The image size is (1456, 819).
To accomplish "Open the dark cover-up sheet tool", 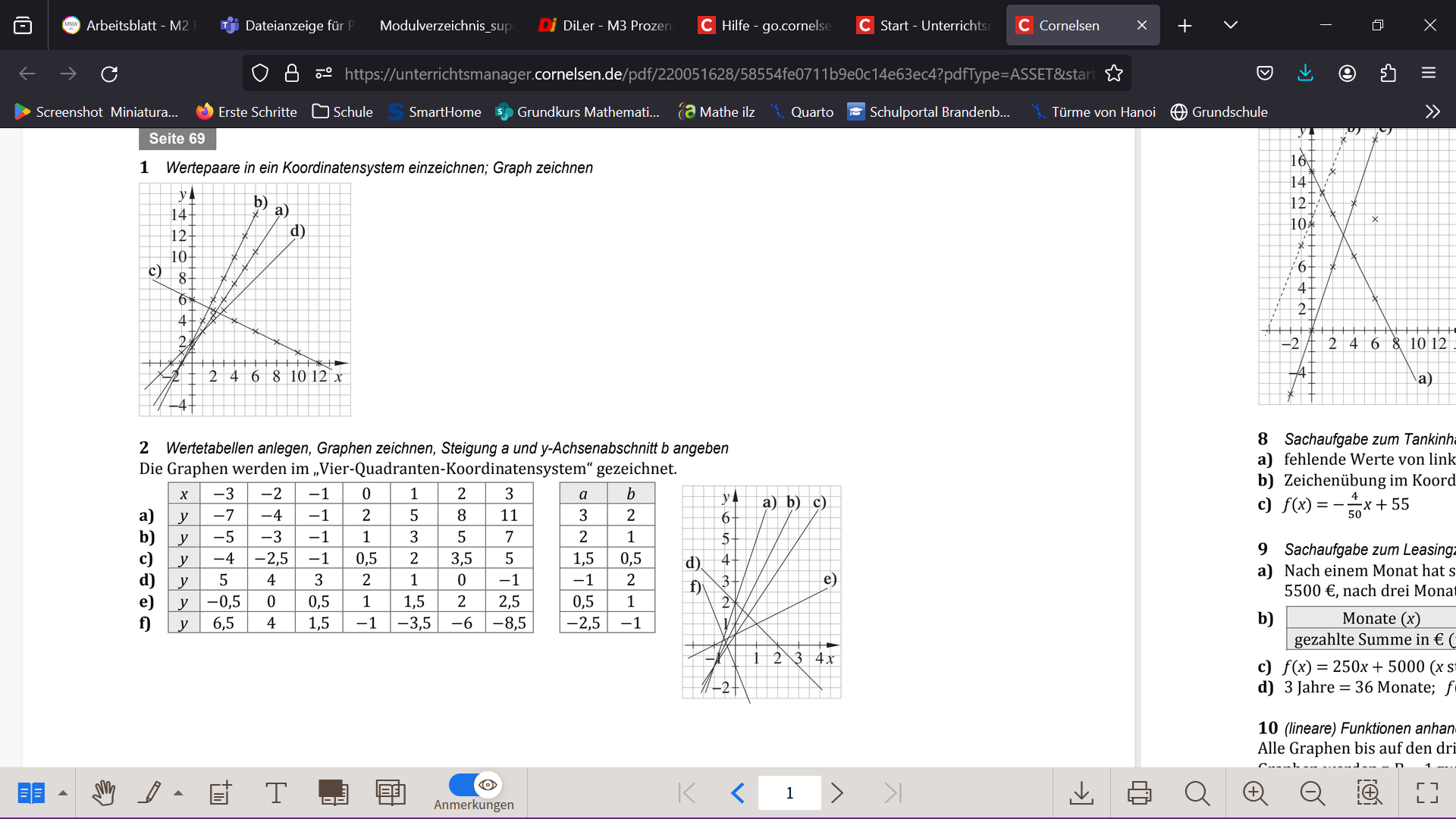I will click(x=333, y=793).
